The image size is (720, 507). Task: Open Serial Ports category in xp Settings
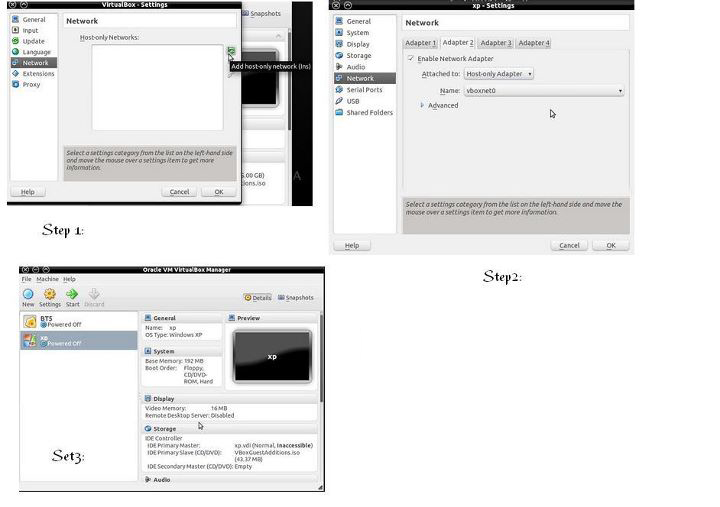[365, 90]
